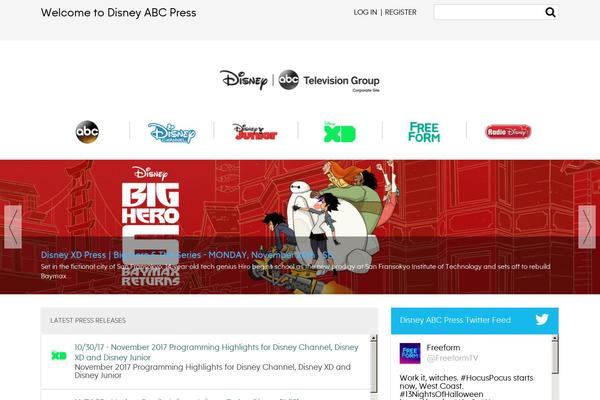Show the next carousel slide
This screenshot has width=600, height=400.
click(x=587, y=227)
